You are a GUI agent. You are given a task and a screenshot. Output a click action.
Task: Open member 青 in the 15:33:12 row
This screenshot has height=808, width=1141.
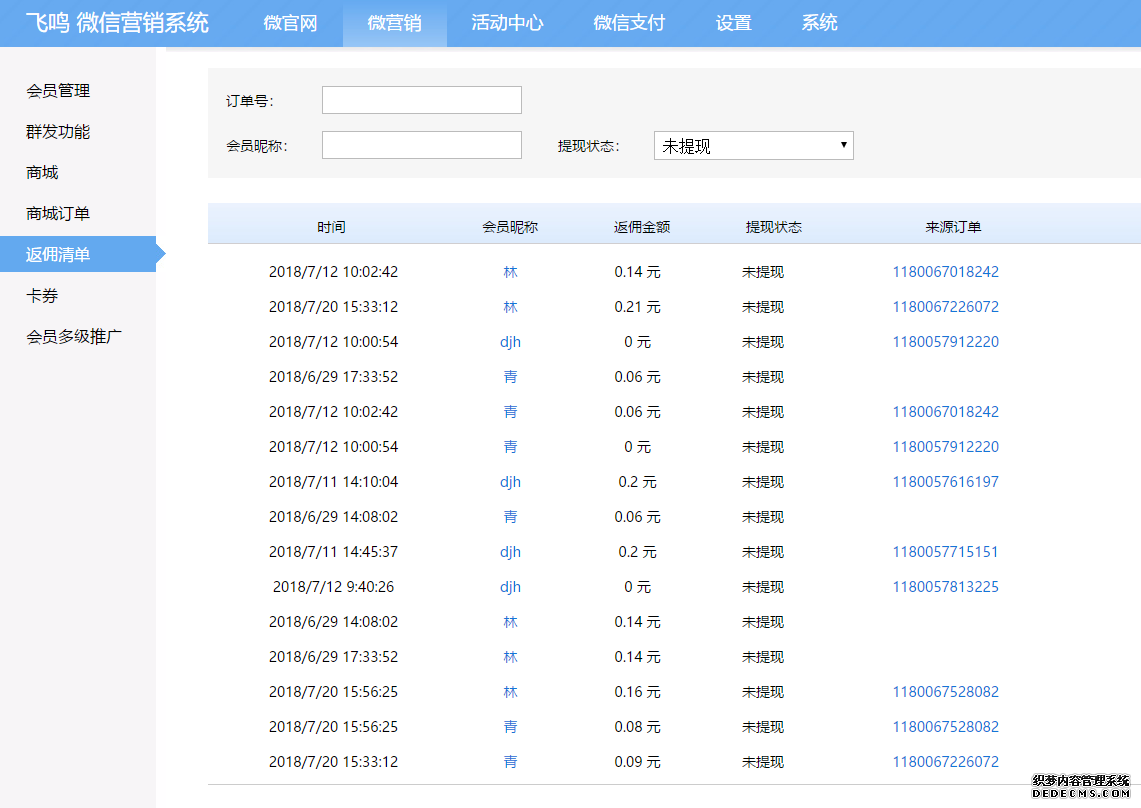point(510,762)
